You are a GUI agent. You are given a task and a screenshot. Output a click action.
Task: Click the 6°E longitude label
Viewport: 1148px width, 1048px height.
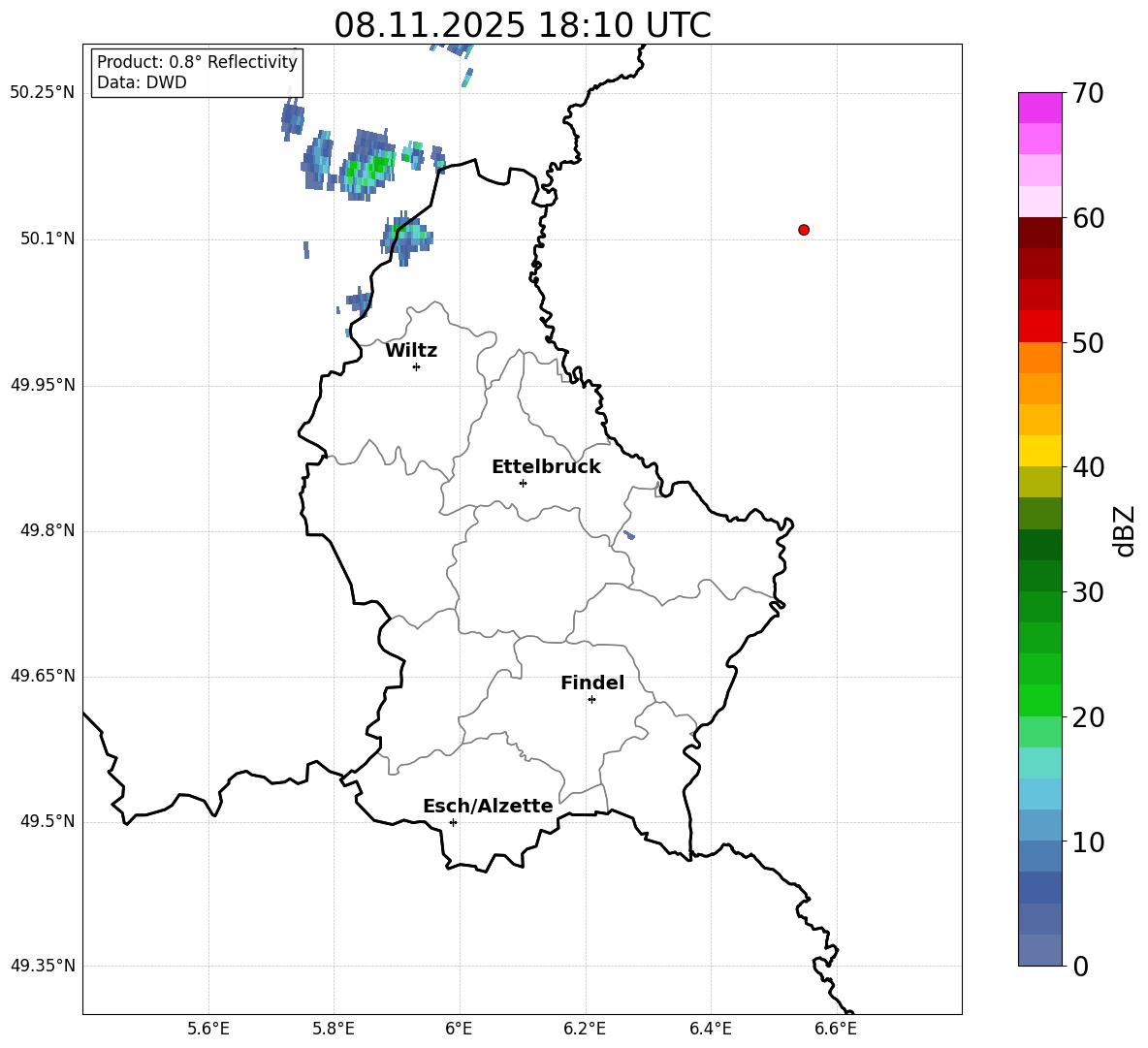[x=459, y=1029]
